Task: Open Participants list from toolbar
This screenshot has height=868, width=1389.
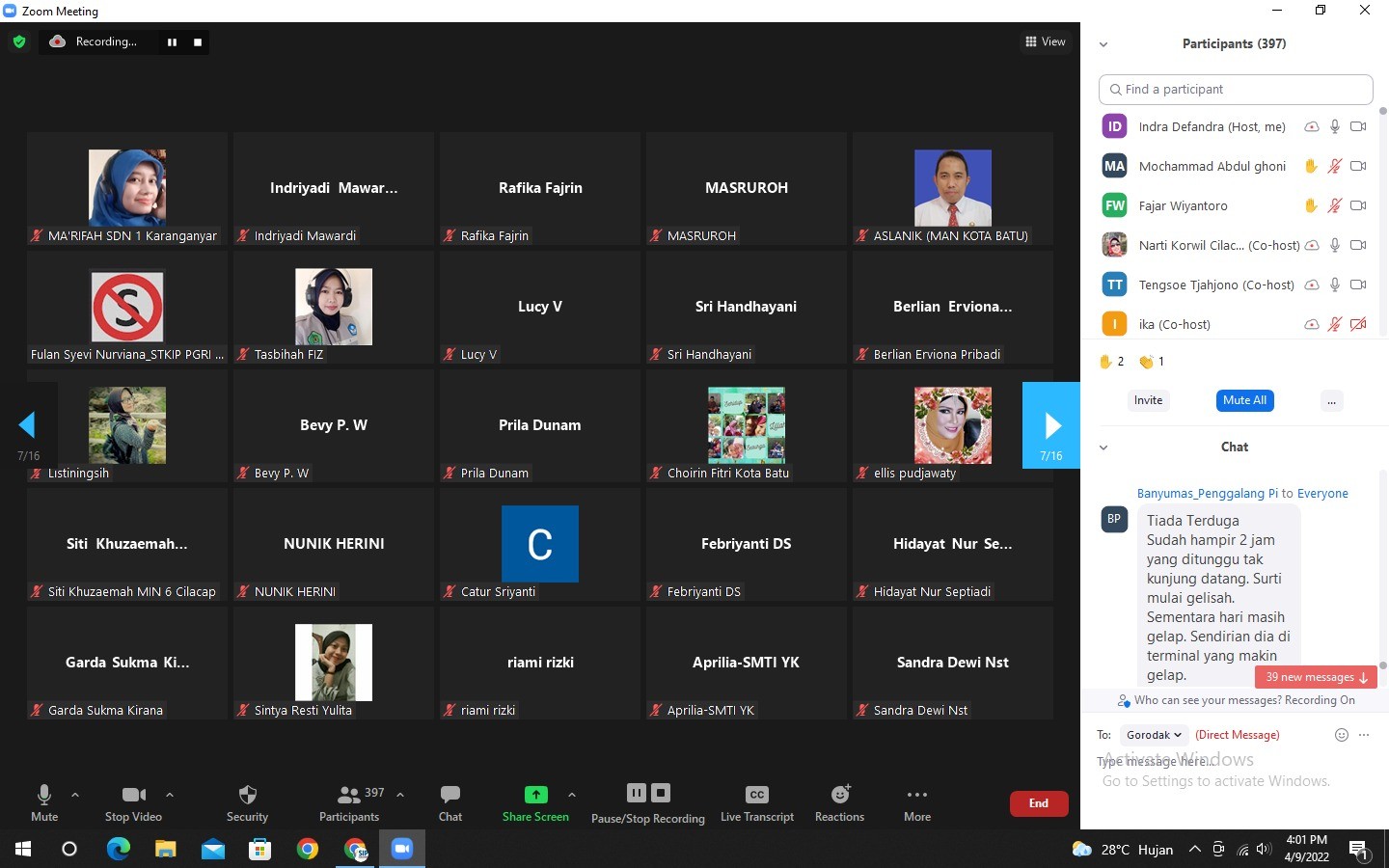Action: tap(349, 801)
